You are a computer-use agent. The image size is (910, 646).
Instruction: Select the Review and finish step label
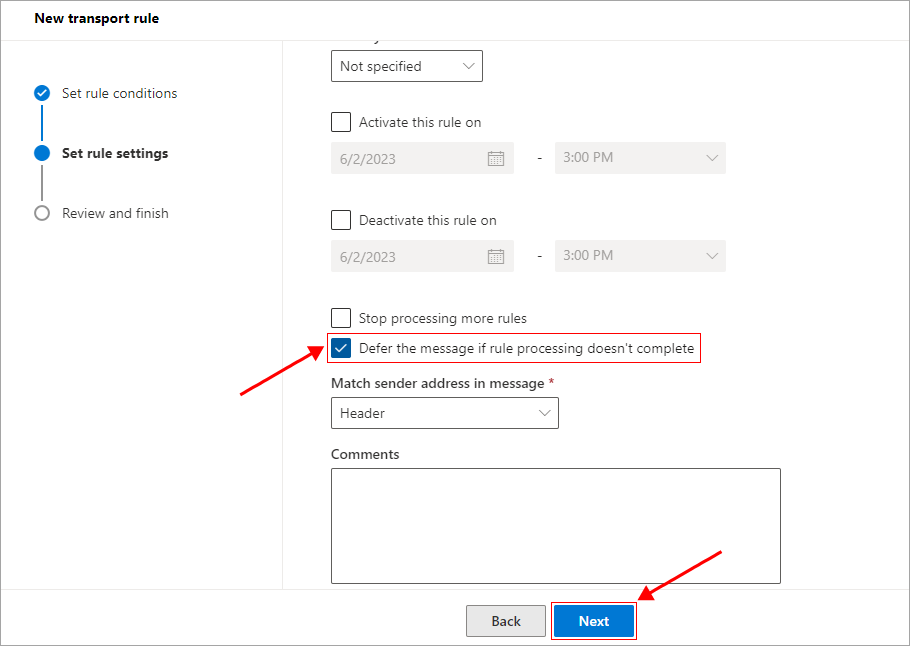pos(115,213)
